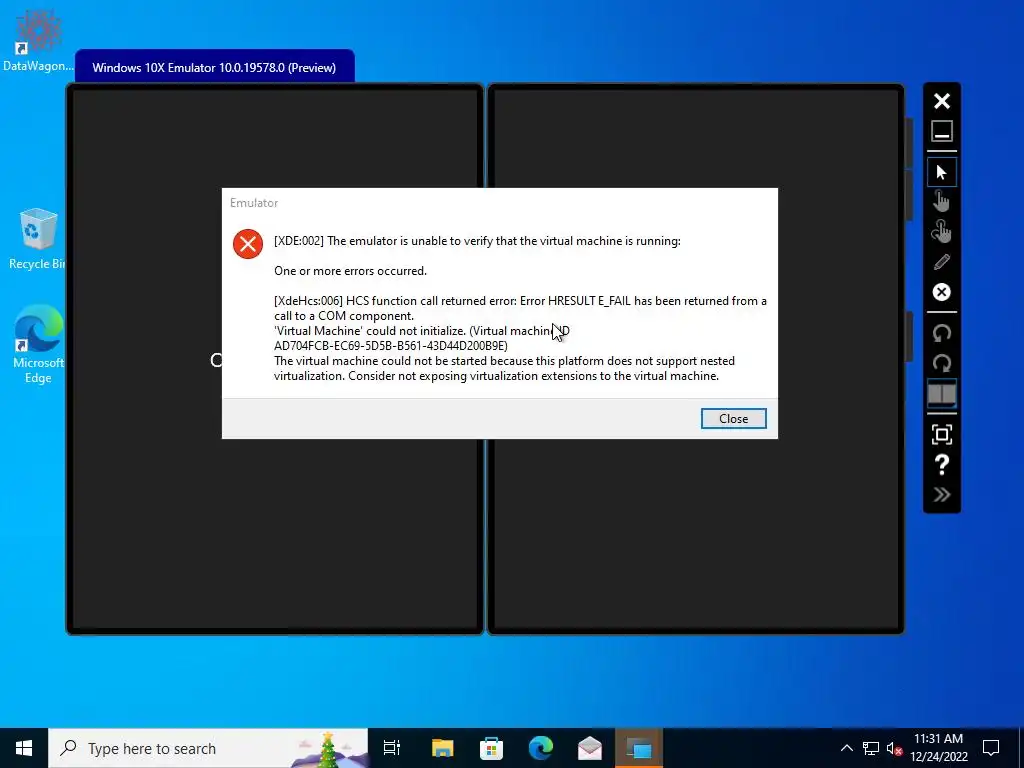
Task: Open the notification center icon
Action: pyautogui.click(x=991, y=748)
